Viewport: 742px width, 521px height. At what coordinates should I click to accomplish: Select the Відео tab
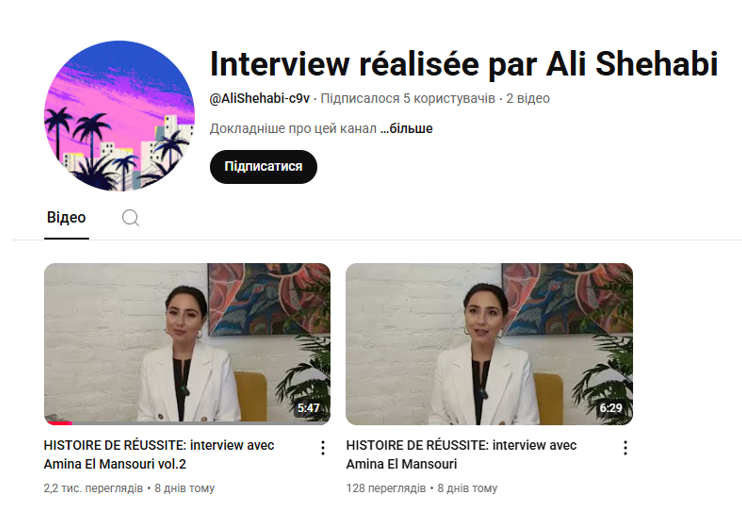[x=66, y=218]
